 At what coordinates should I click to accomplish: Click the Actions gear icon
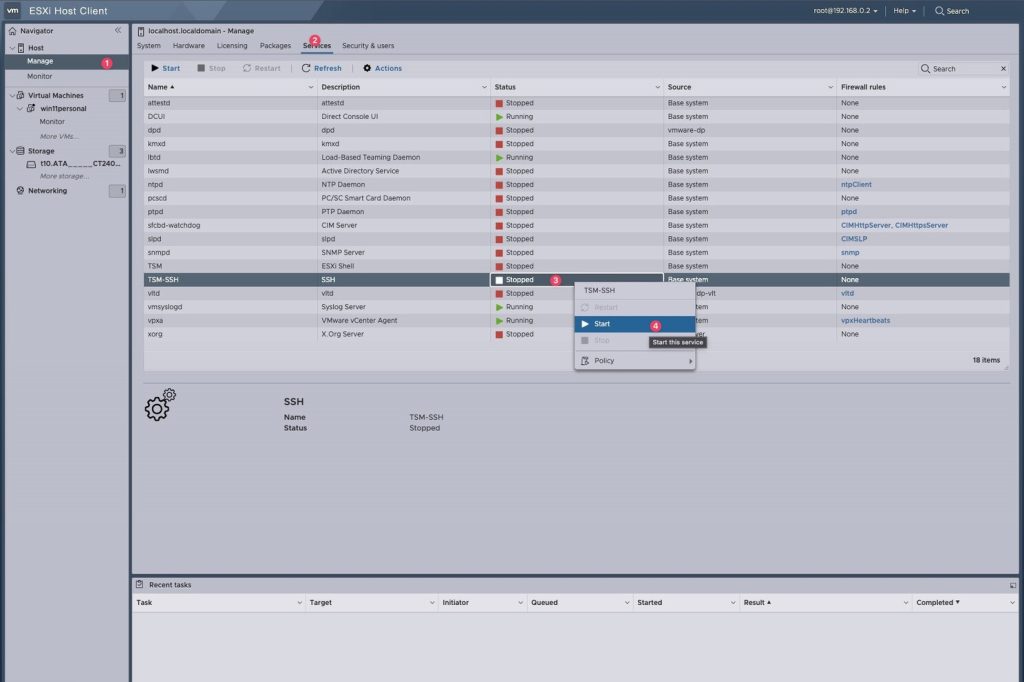(367, 68)
